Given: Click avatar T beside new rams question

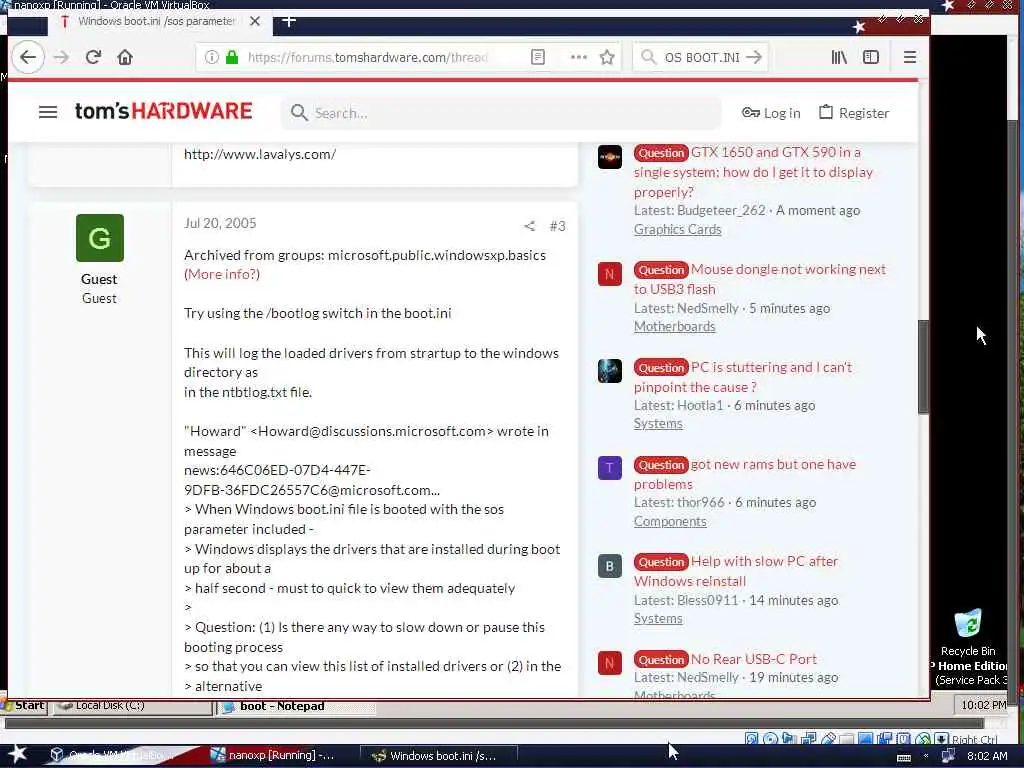Looking at the screenshot, I should [x=610, y=468].
